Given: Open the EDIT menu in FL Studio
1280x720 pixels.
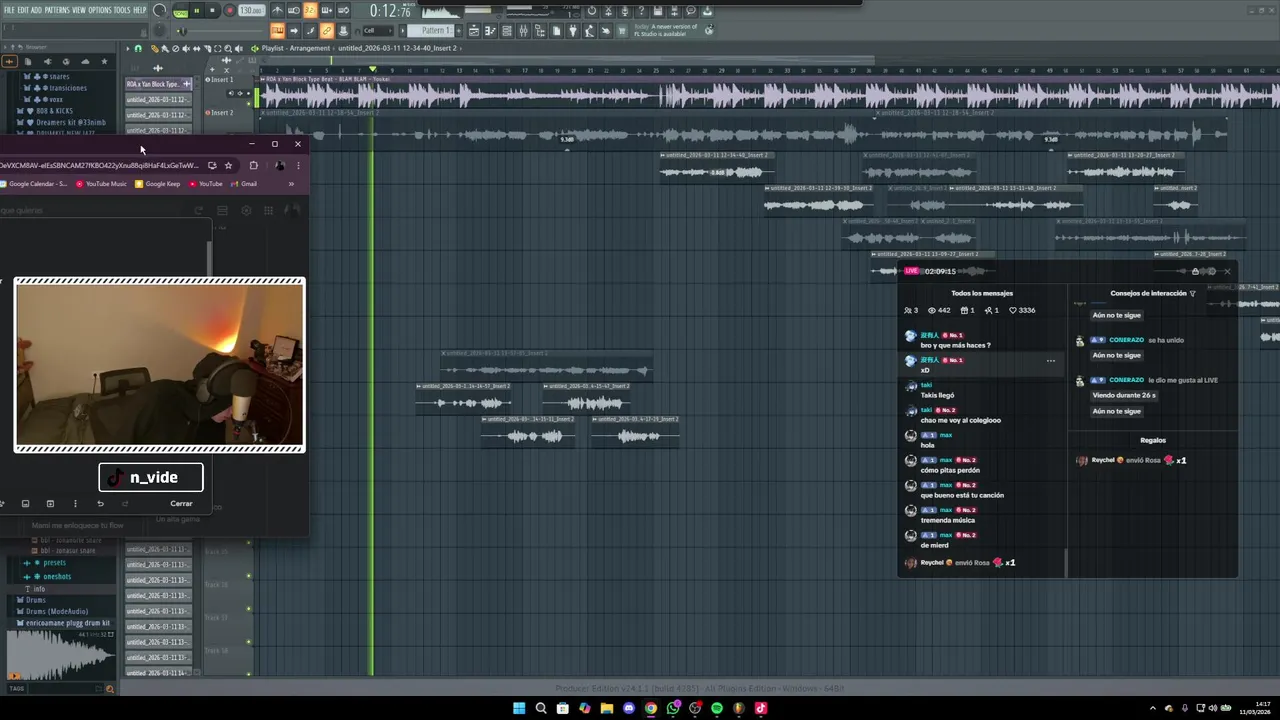Looking at the screenshot, I should coord(23,10).
